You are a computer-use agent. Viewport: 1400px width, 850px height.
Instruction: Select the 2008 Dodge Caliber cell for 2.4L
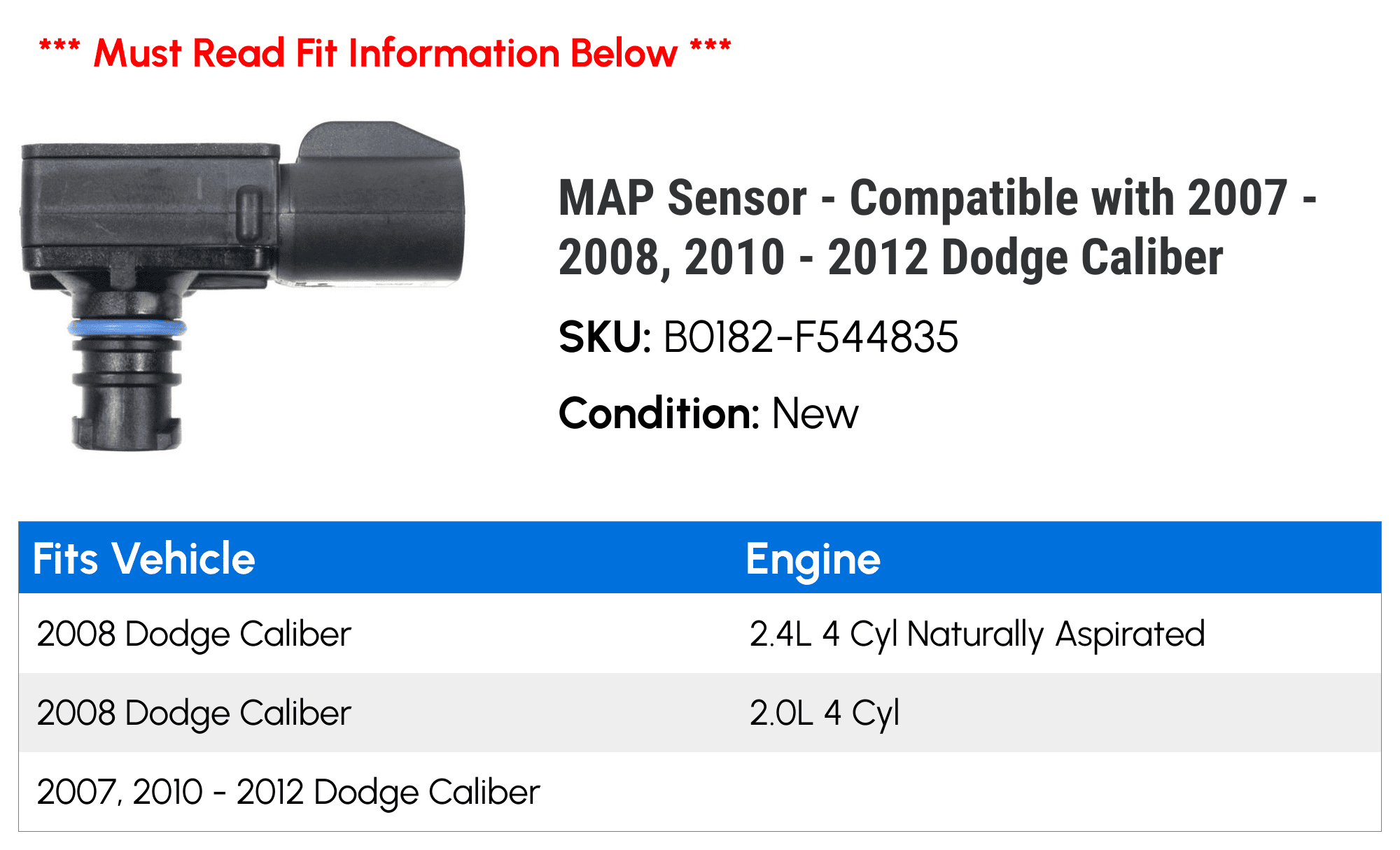click(194, 634)
